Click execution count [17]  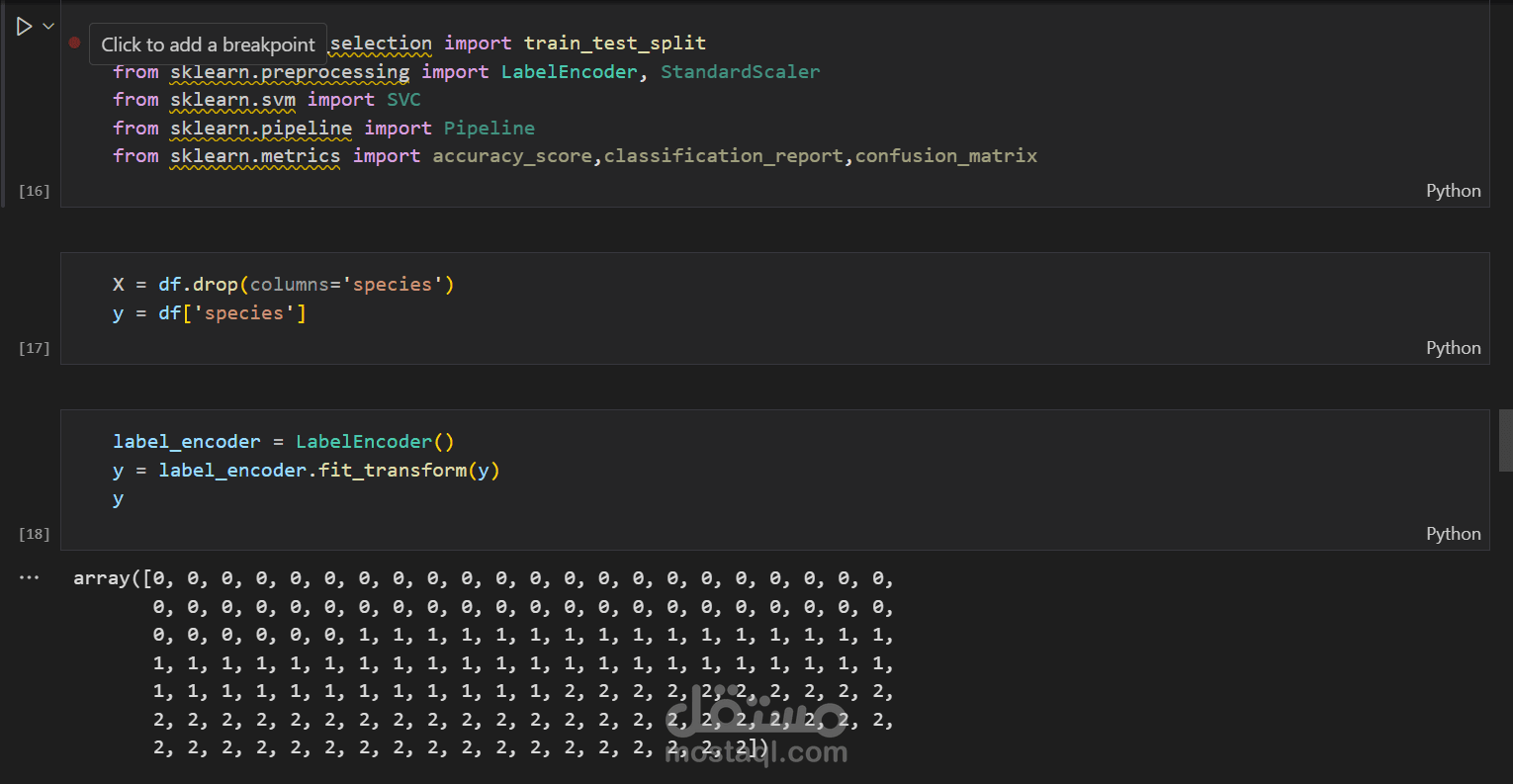tap(35, 348)
